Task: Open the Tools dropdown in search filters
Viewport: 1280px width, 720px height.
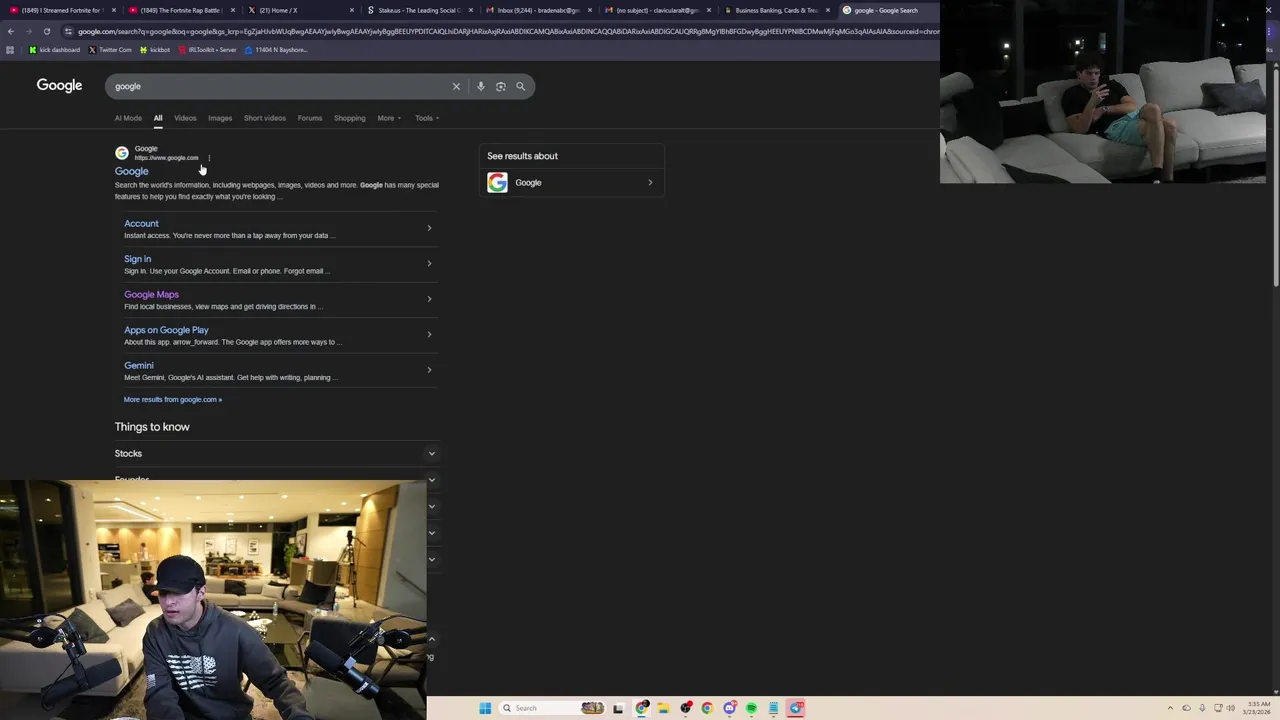Action: [427, 118]
